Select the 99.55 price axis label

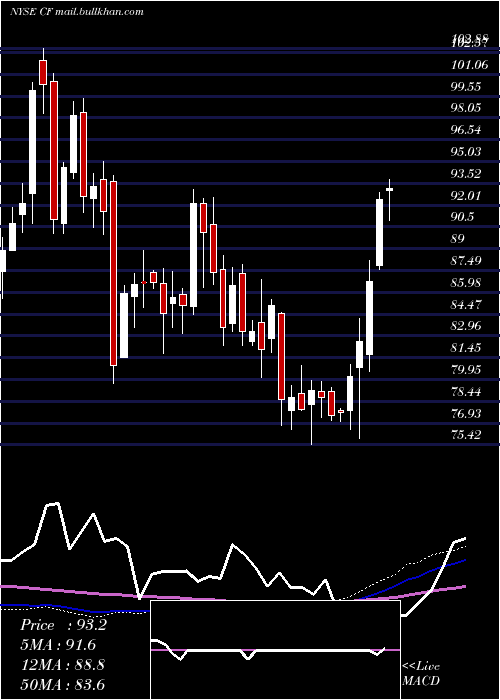click(x=466, y=87)
